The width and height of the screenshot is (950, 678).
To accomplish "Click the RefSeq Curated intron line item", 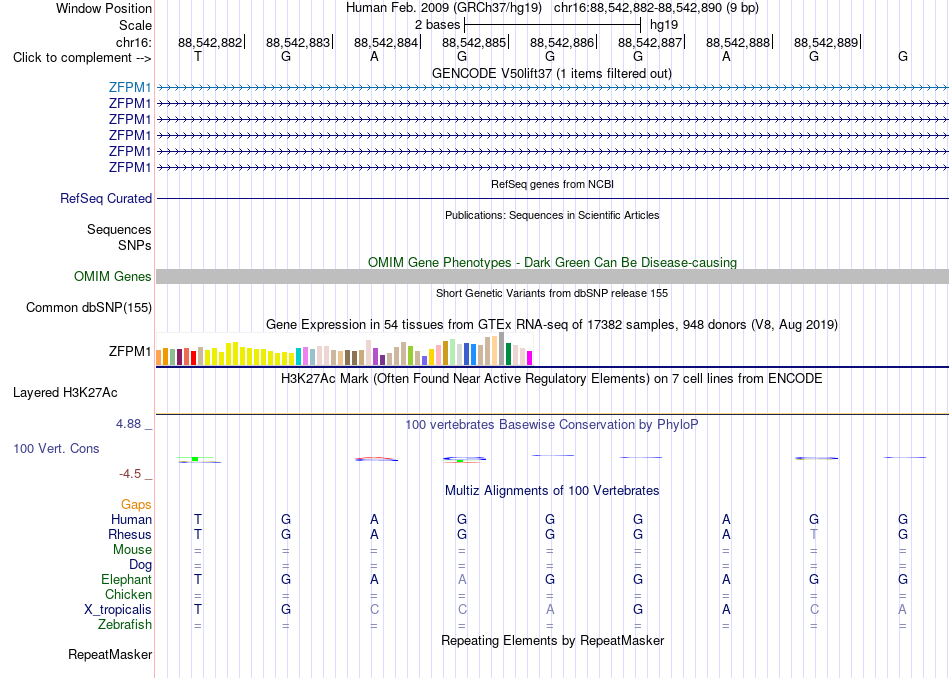I will tap(552, 198).
